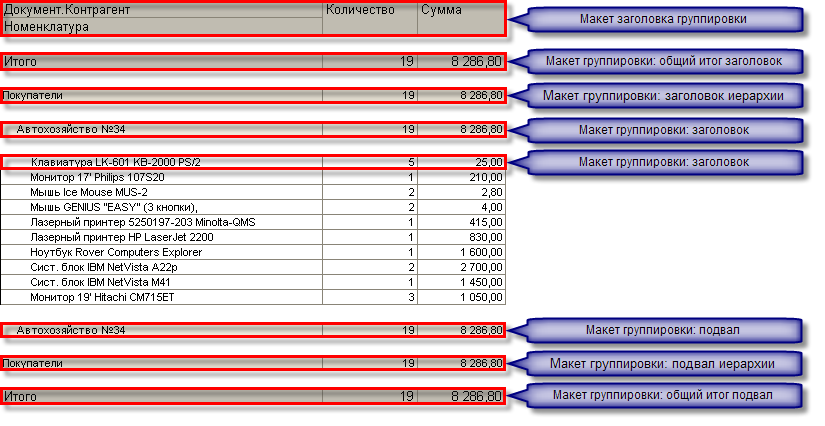The image size is (825, 426).
Task: Click the "Количество" column header
Action: [359, 11]
